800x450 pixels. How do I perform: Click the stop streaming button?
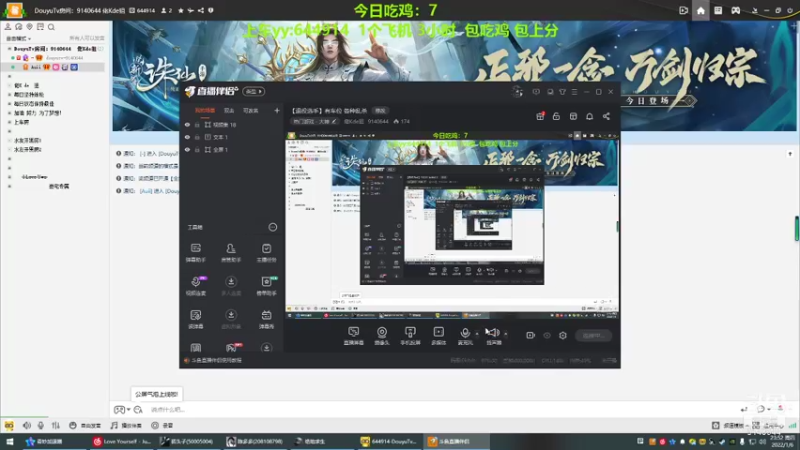tap(593, 335)
